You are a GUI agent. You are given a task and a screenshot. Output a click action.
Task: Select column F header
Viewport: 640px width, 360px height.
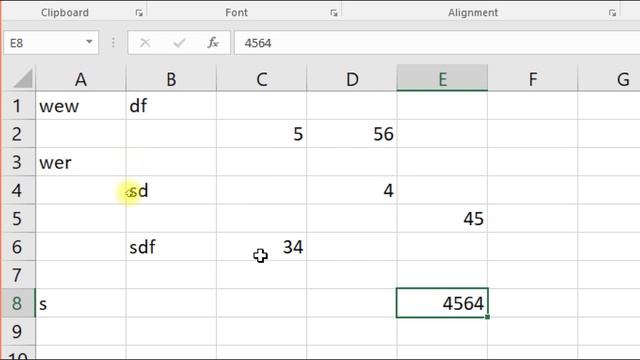(533, 78)
